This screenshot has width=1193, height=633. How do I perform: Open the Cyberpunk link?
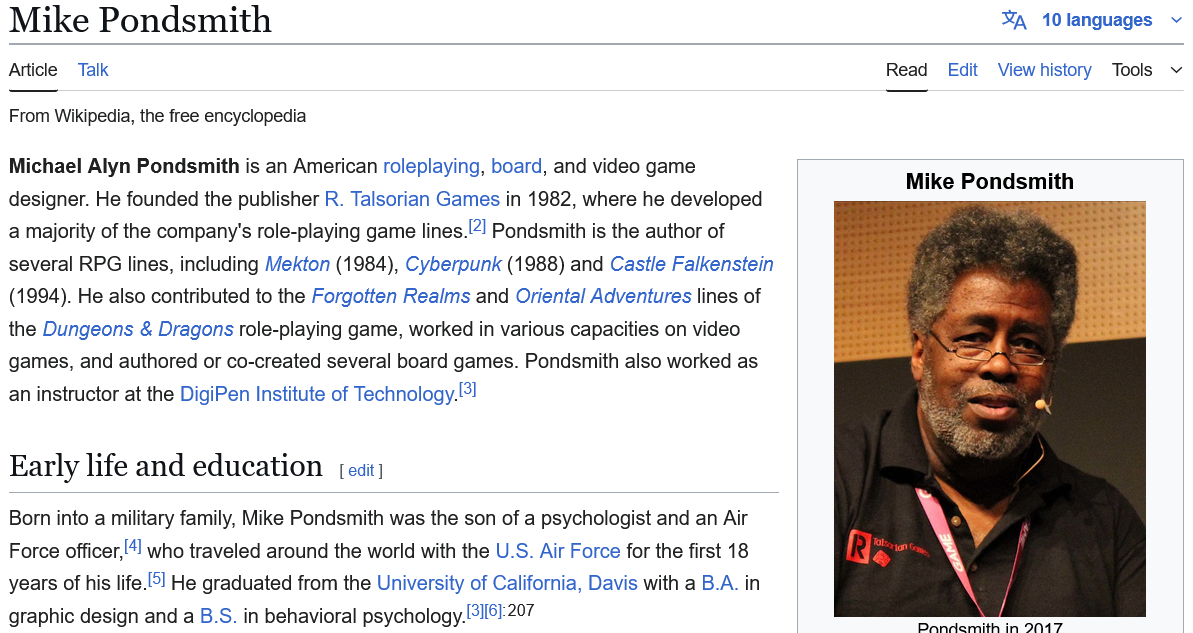click(x=453, y=264)
